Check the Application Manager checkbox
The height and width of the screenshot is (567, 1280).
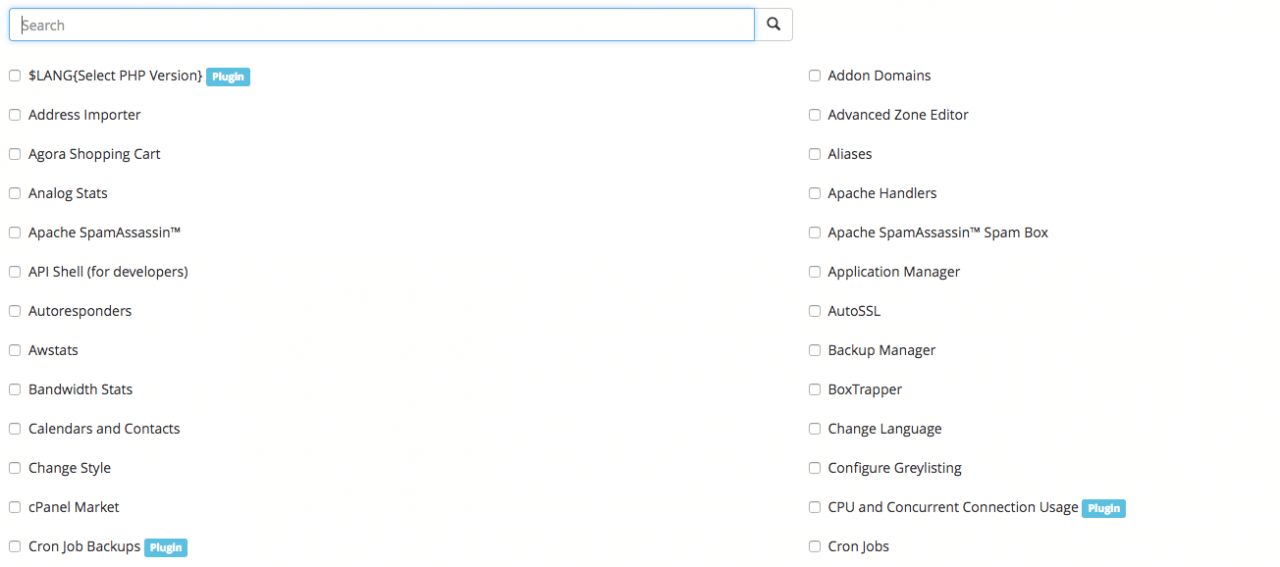[x=815, y=272]
